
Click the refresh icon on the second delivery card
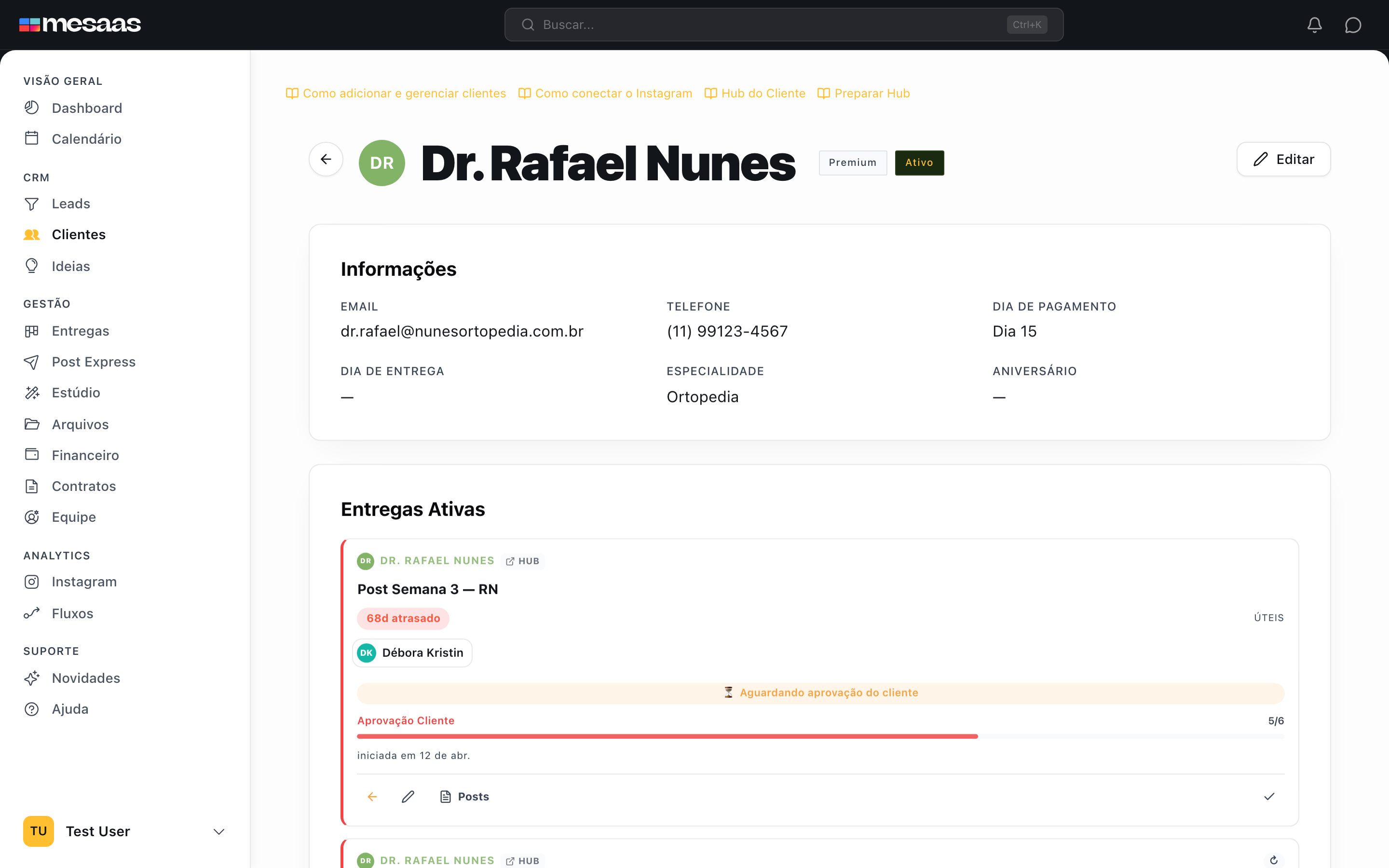(x=1274, y=860)
